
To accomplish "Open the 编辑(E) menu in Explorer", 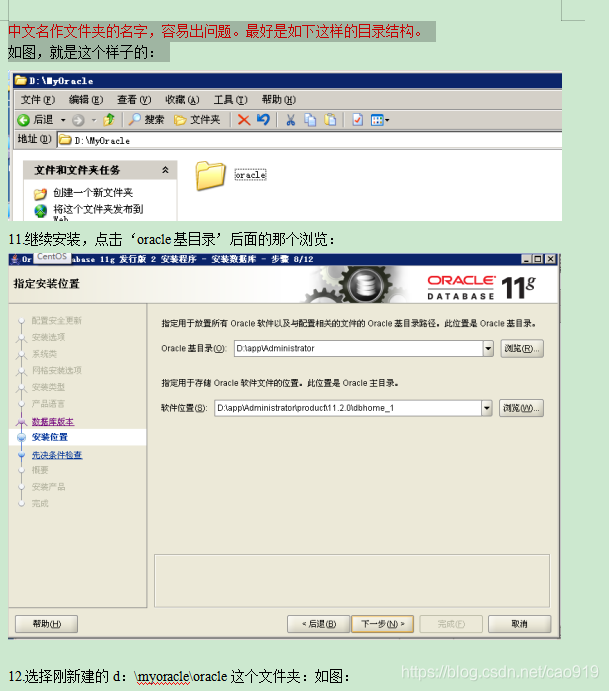I will coord(86,100).
